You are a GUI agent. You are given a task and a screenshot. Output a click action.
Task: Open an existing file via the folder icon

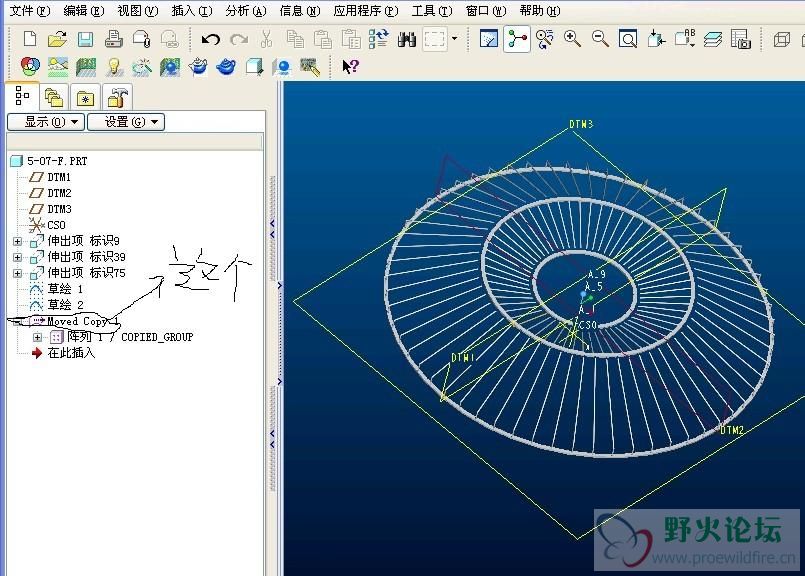[58, 39]
